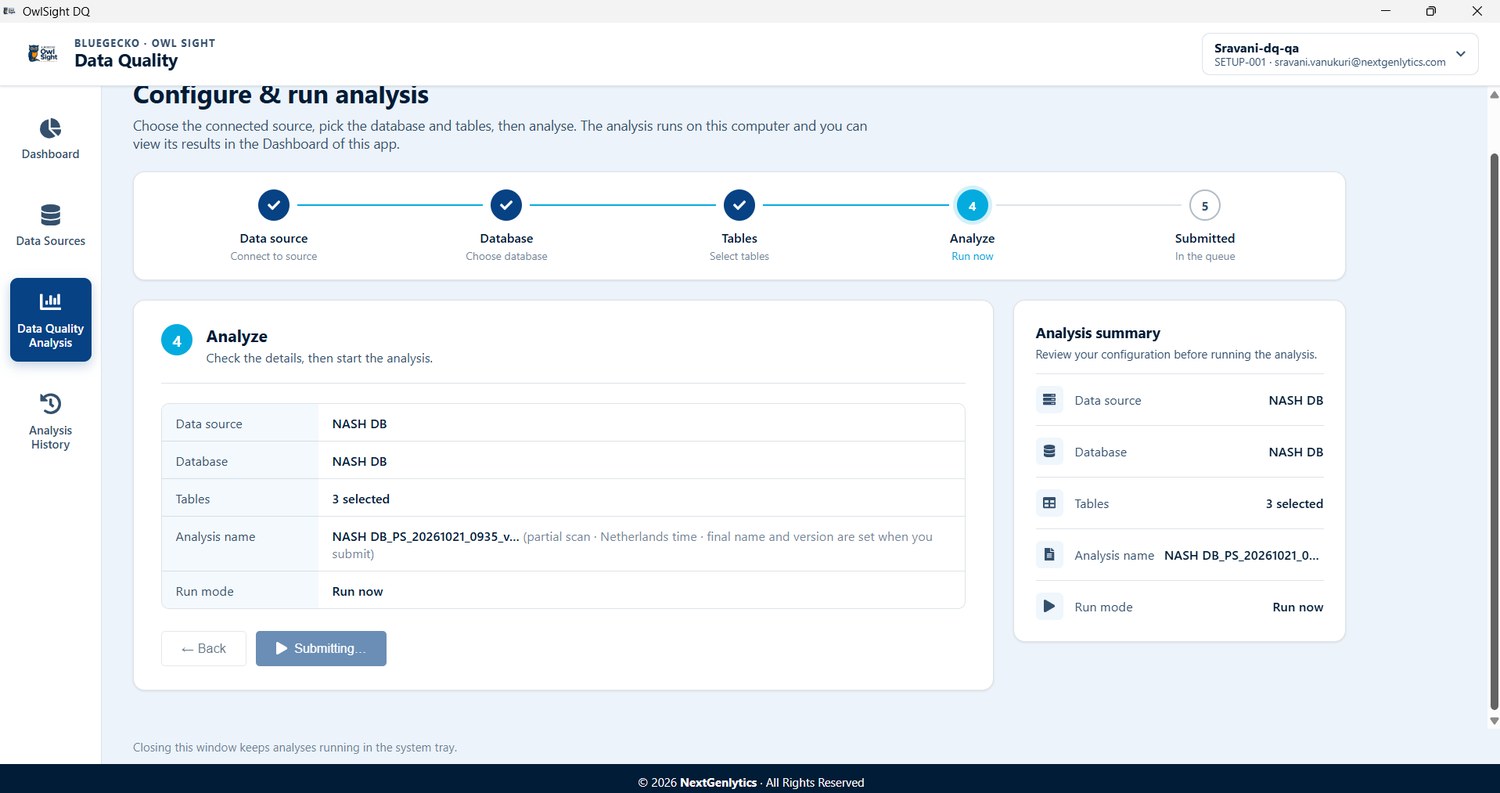Click the truncated analysis name NASH DB_PS_20261021_0935_v...
Screen dimensions: 1500x793
(x=425, y=537)
